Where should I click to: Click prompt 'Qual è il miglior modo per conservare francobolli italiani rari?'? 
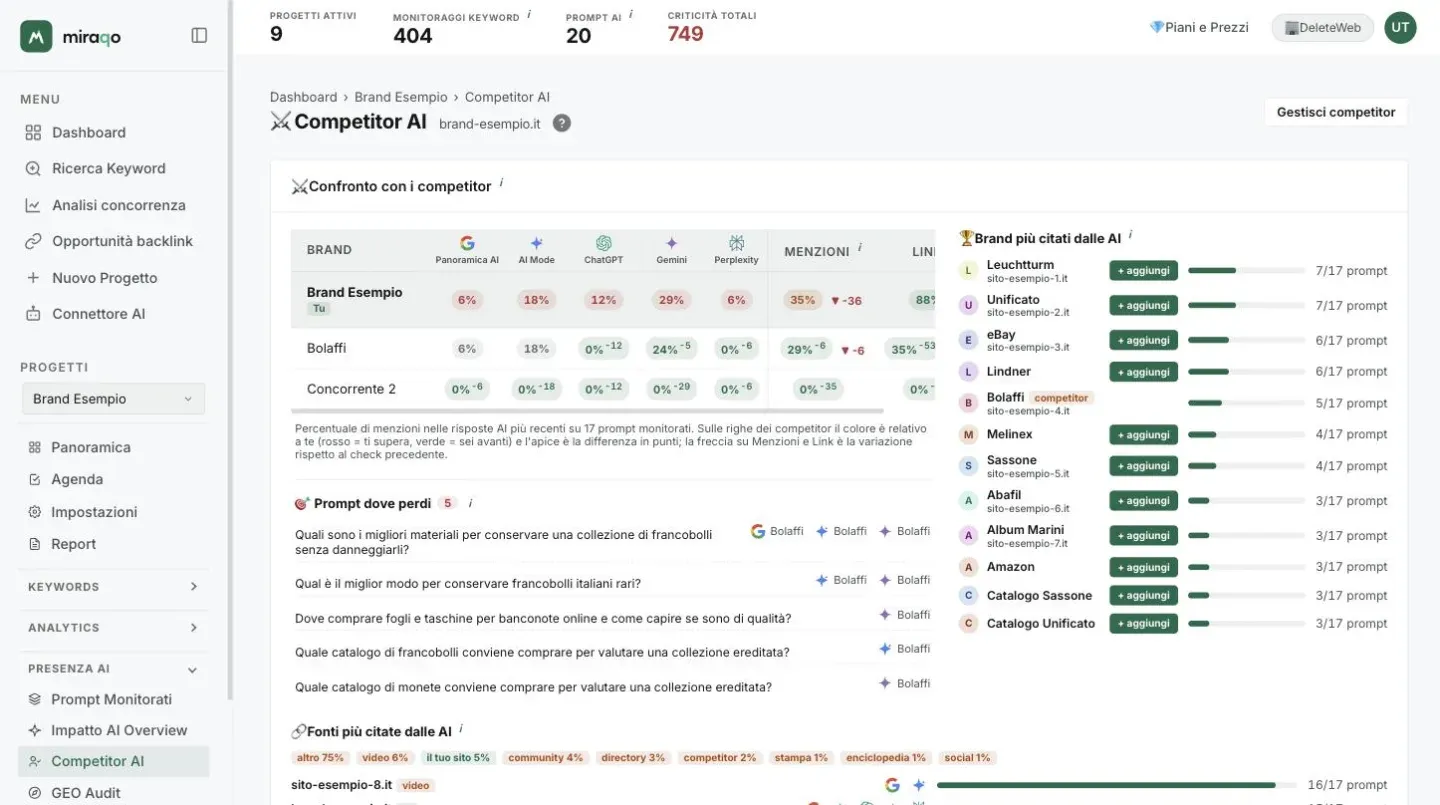(x=468, y=584)
